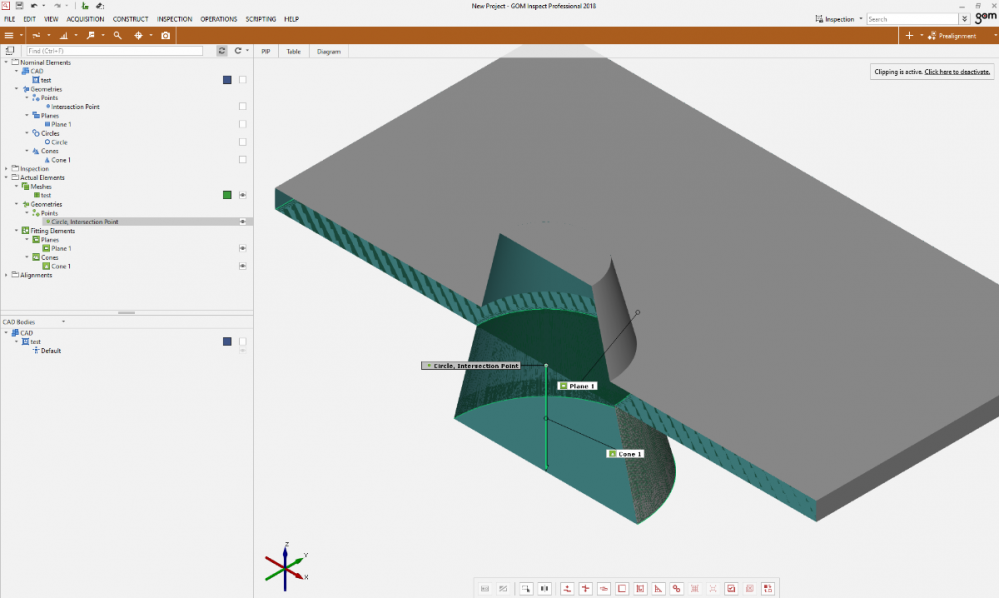The width and height of the screenshot is (999, 598).
Task: Hide fitting element Plane 1 via eye toggle
Action: pos(243,248)
